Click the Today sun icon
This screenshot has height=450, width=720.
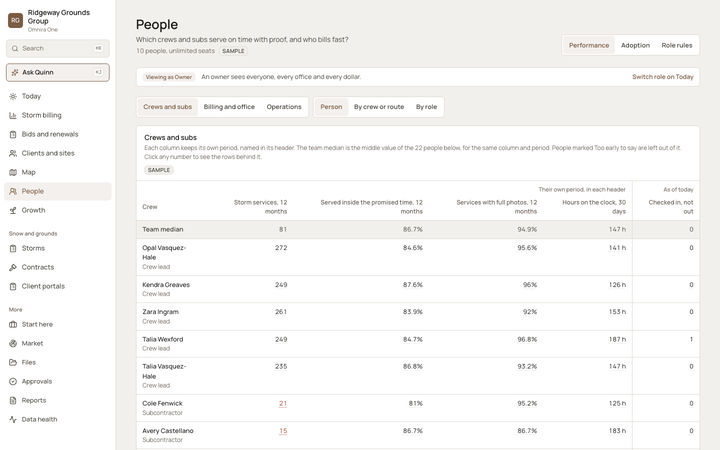point(13,96)
